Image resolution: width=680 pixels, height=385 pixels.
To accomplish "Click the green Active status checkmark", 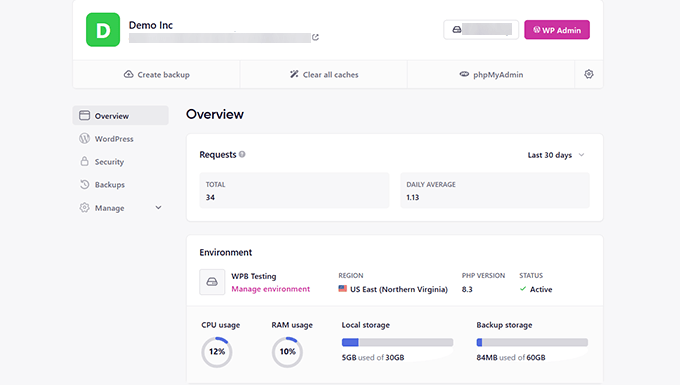I will (523, 289).
